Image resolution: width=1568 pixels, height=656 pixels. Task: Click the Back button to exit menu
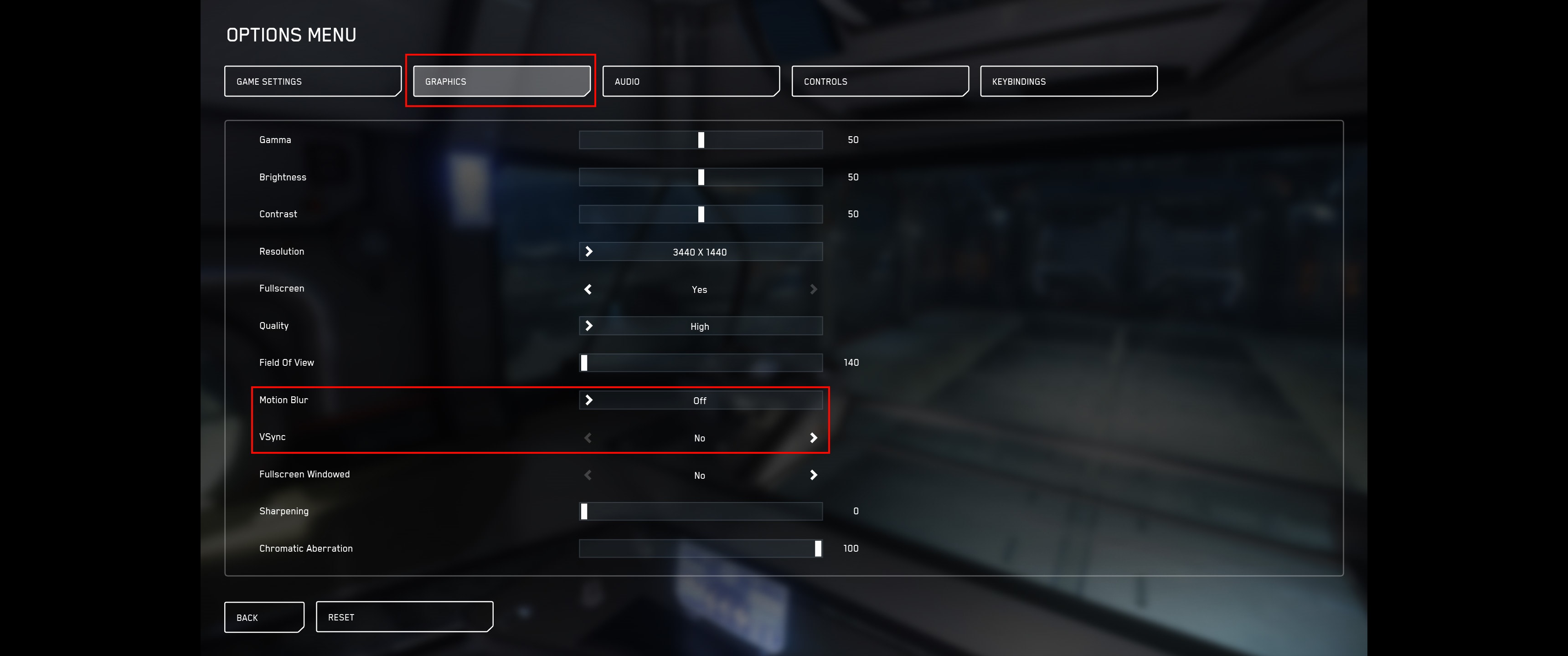point(263,616)
